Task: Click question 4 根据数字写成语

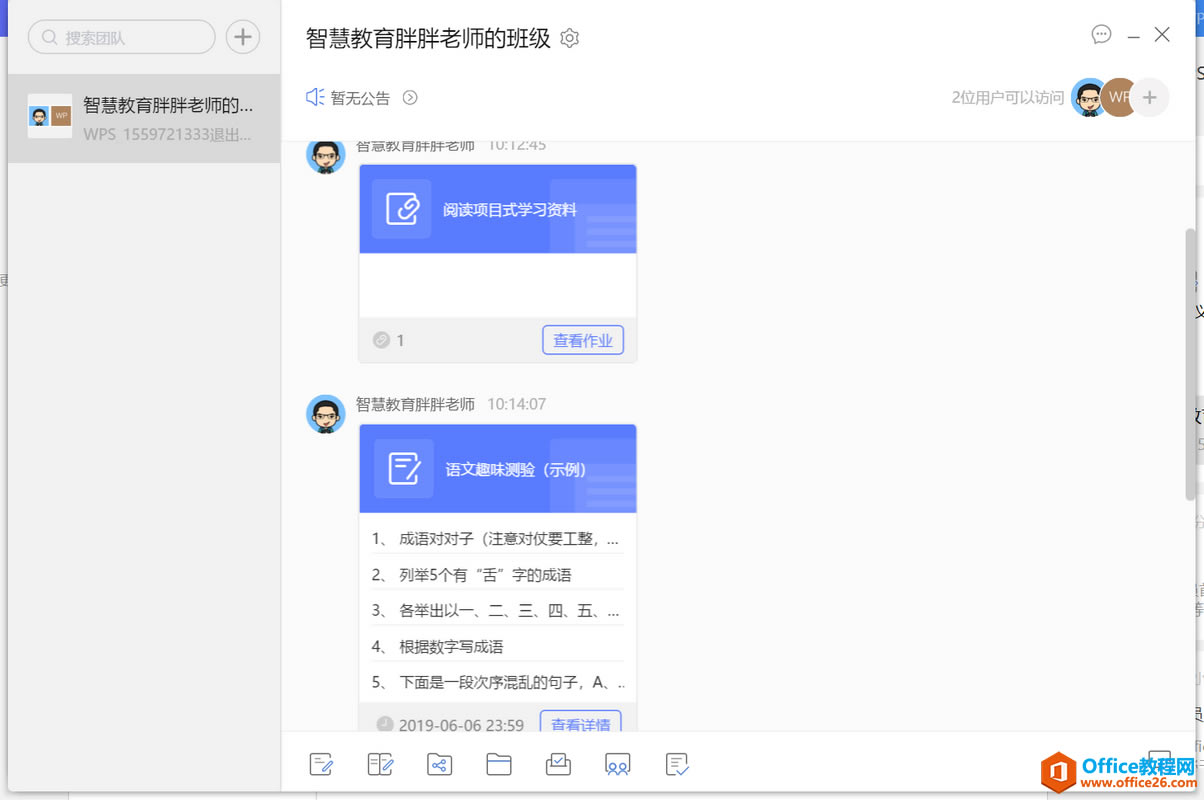Action: pyautogui.click(x=497, y=647)
